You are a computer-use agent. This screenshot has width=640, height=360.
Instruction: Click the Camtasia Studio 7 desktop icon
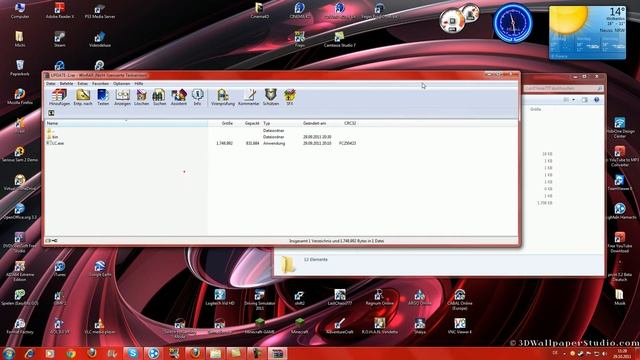tap(340, 39)
